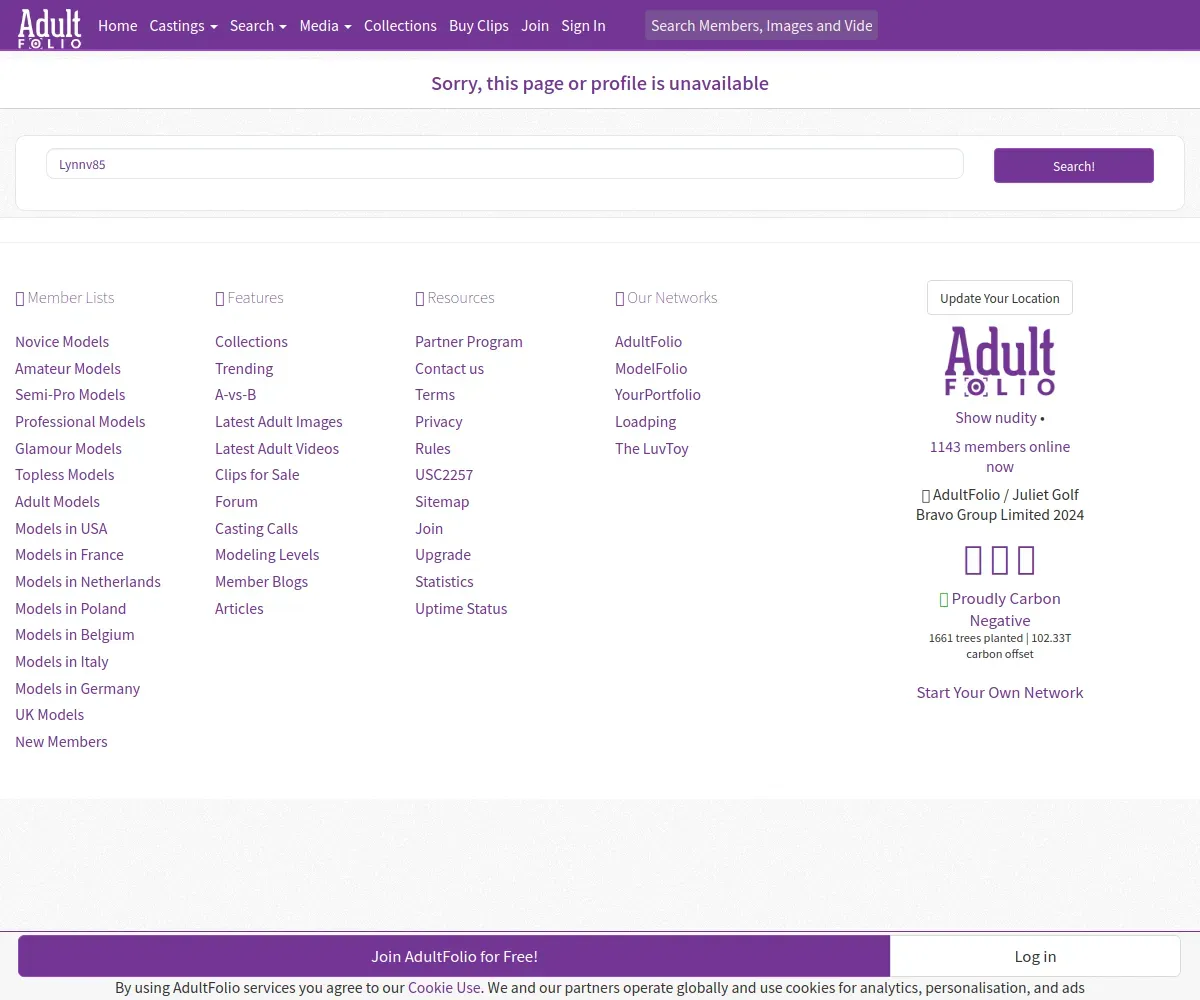Open the Media dropdown menu

pyautogui.click(x=325, y=26)
